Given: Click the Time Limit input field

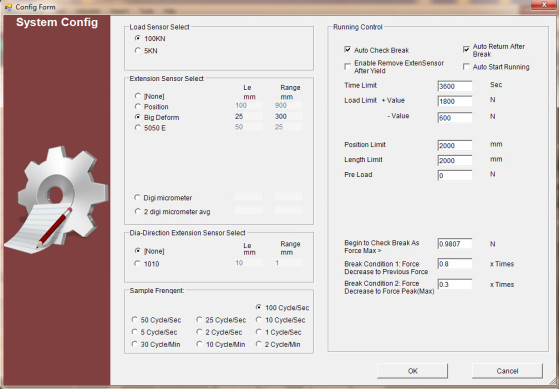Looking at the screenshot, I should click(x=455, y=86).
